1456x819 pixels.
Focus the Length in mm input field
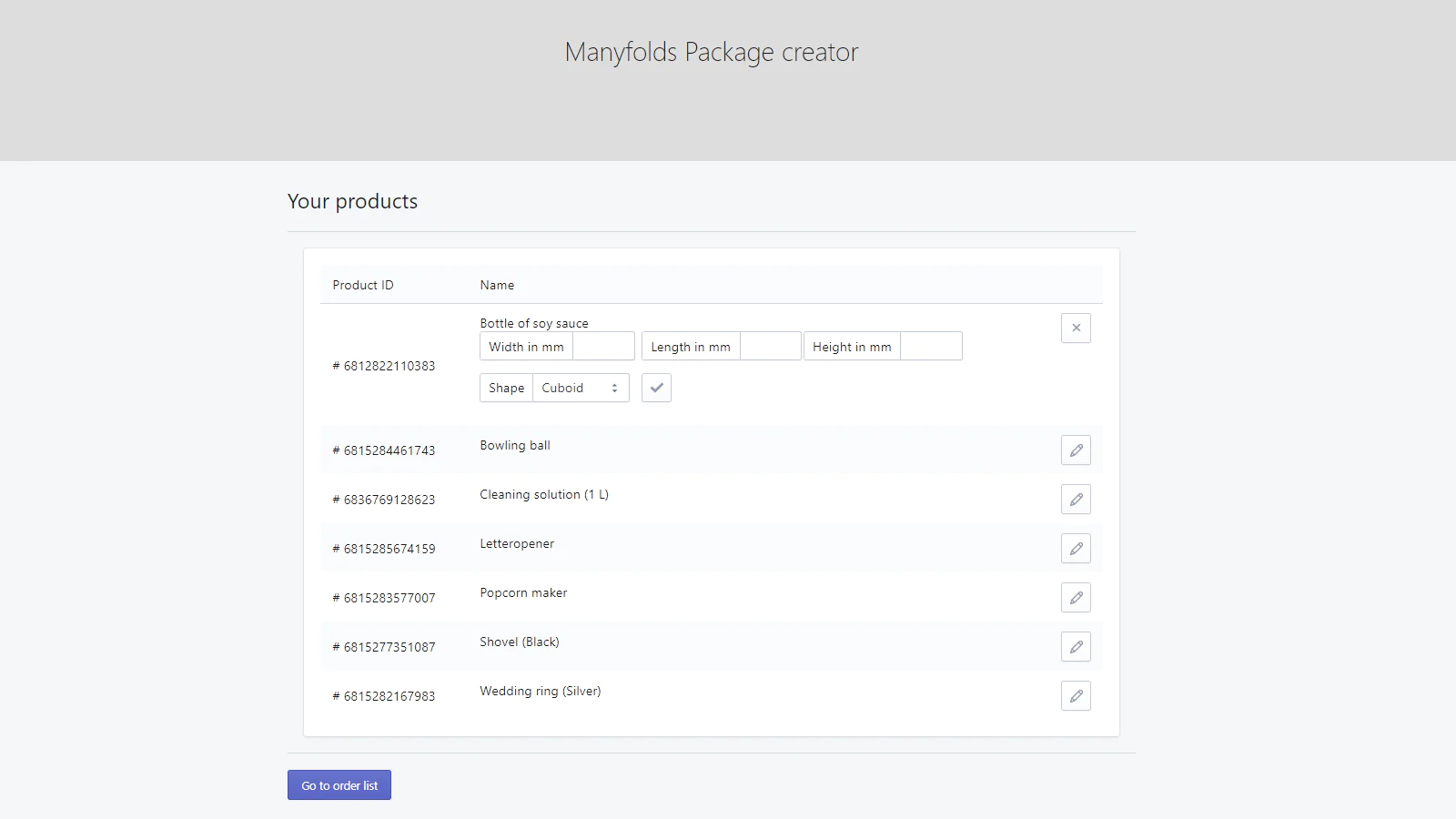pos(771,347)
